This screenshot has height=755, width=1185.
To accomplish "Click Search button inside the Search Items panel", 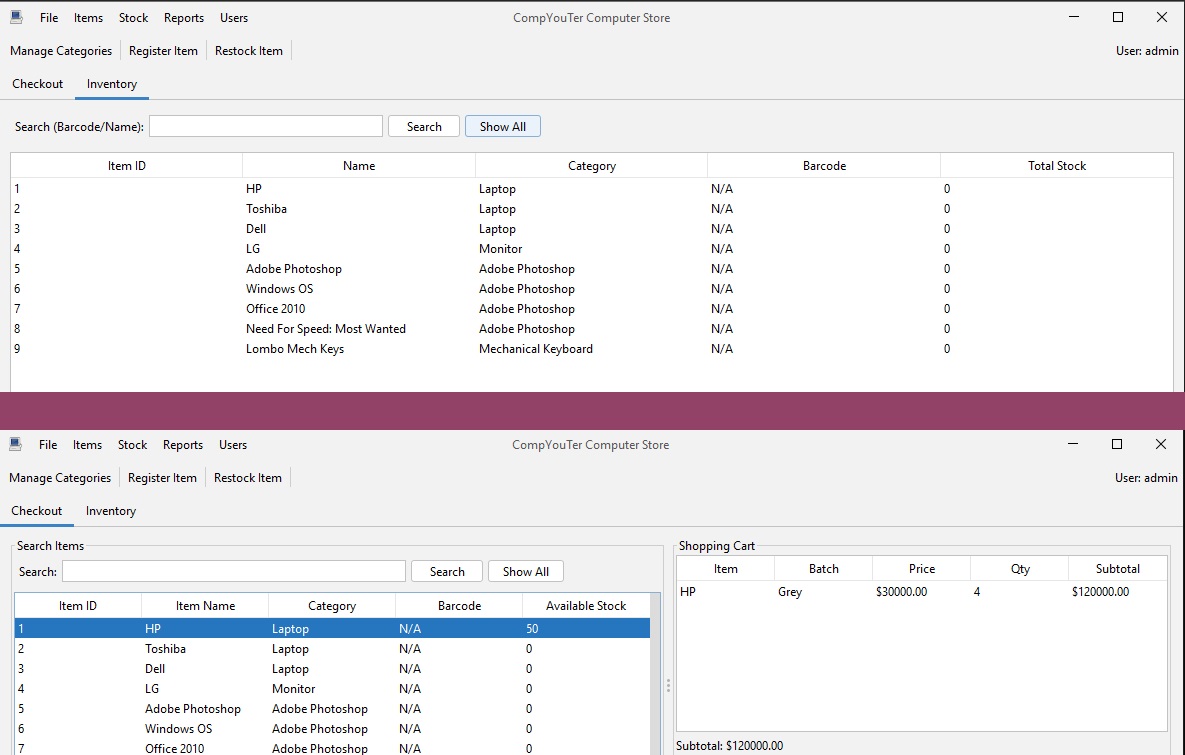I will click(x=446, y=572).
